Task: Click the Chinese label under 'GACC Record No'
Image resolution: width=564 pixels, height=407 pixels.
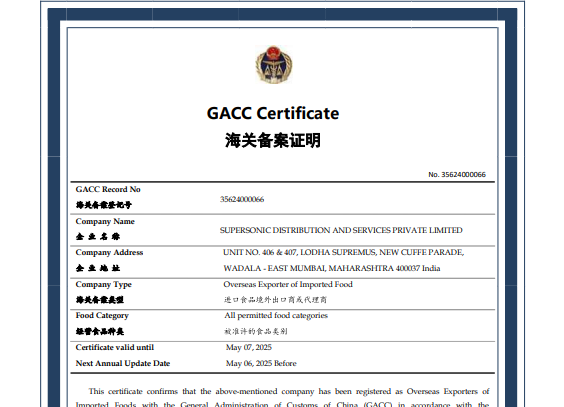Action: point(104,205)
